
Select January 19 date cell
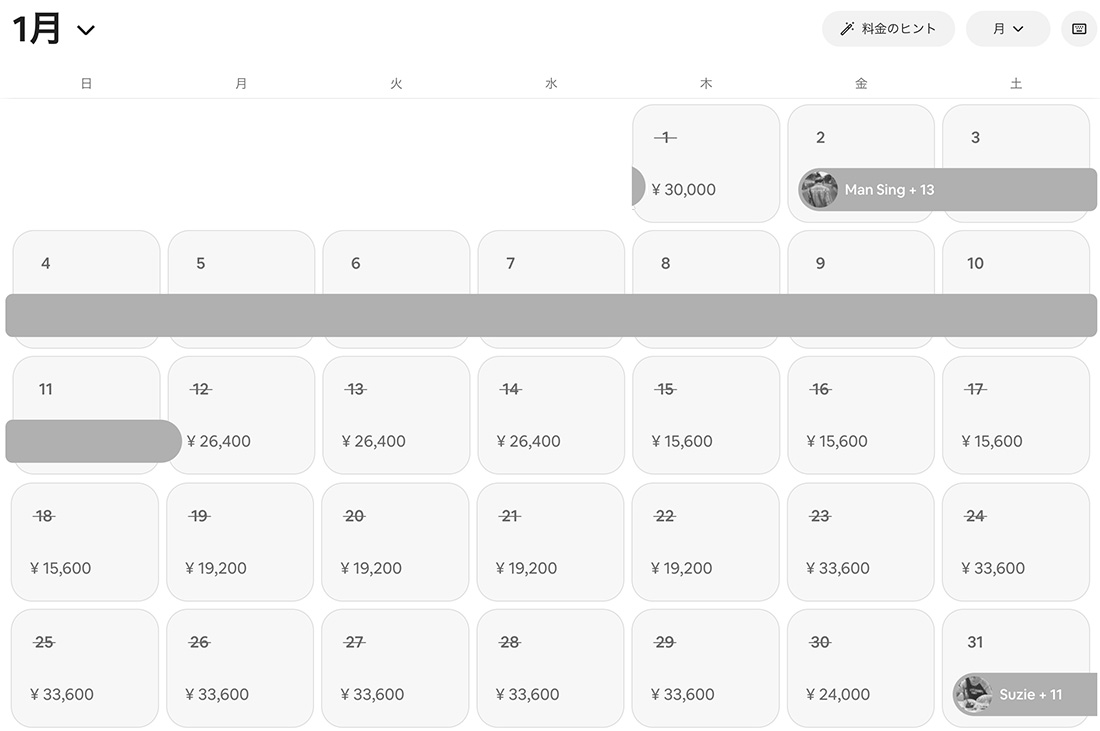240,541
